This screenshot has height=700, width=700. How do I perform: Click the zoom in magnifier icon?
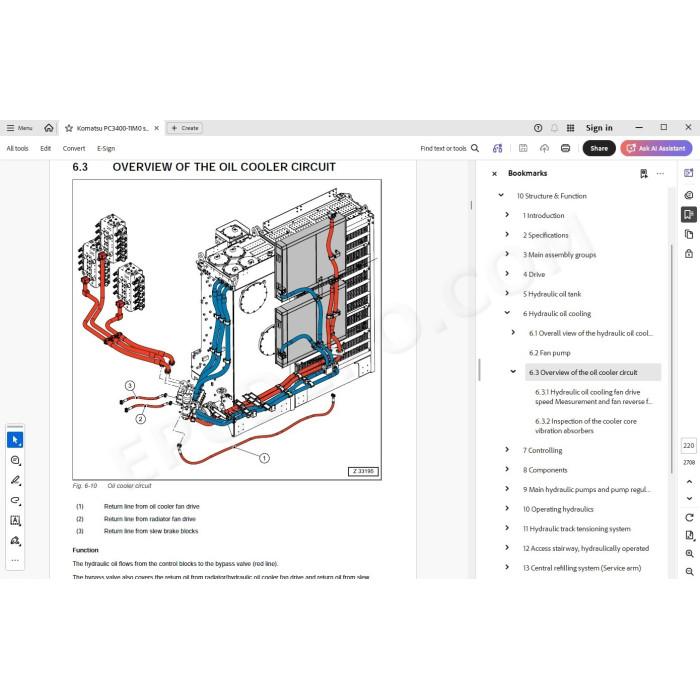689,554
